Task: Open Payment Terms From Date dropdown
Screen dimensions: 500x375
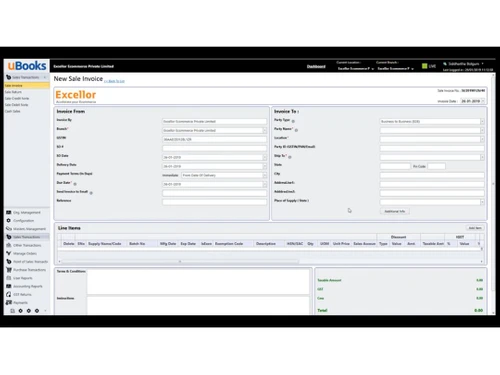Action: click(265, 175)
